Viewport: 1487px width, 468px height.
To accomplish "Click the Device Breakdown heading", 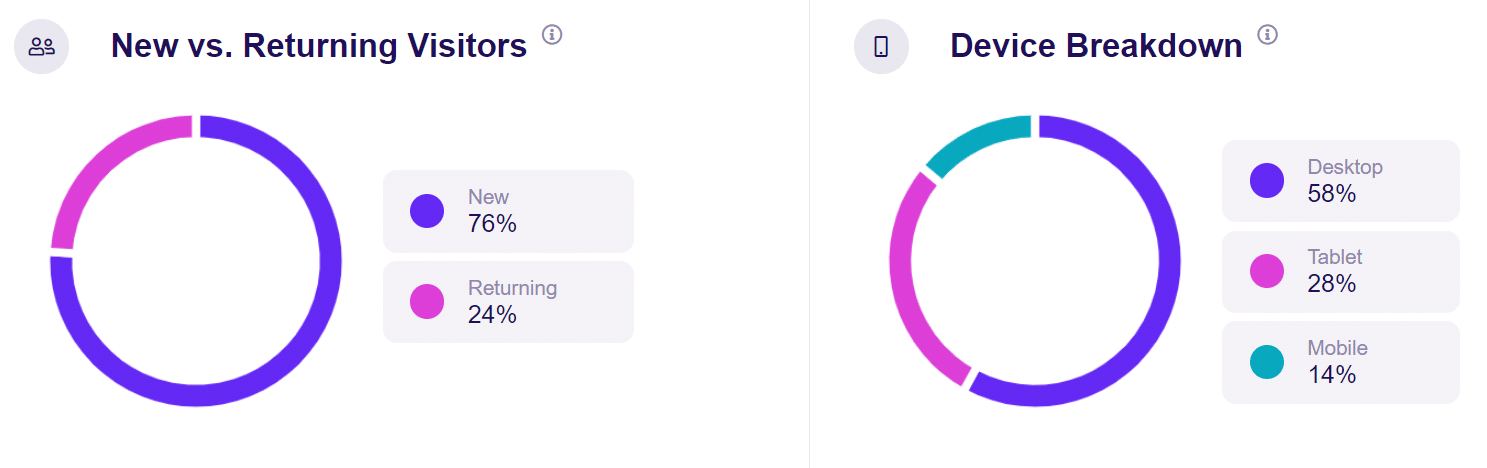I will (x=1096, y=46).
